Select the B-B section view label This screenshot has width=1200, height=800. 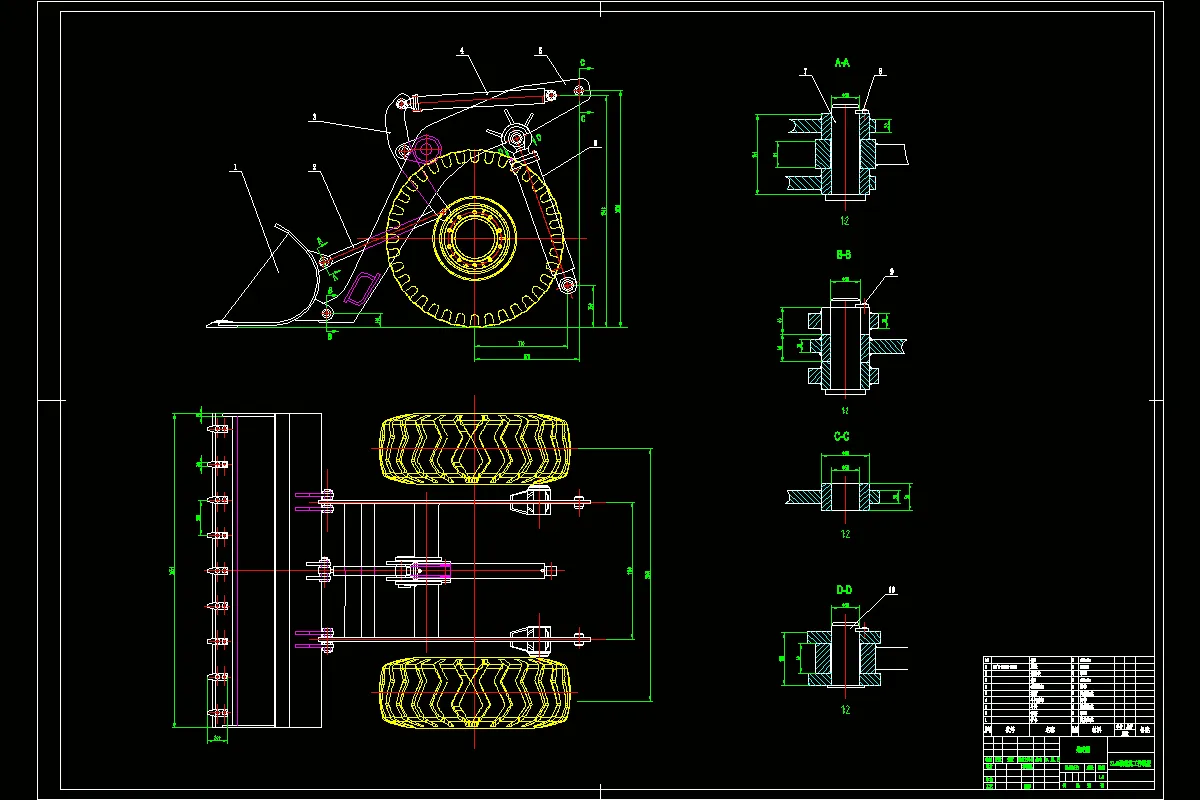845,255
